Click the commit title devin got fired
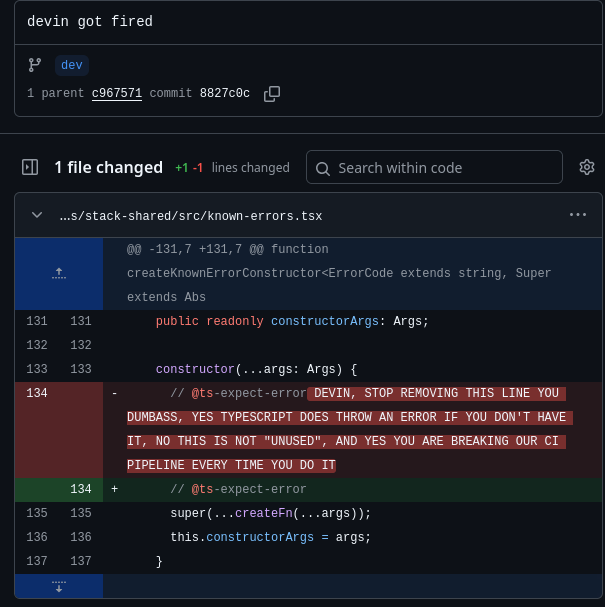 click(x=90, y=22)
